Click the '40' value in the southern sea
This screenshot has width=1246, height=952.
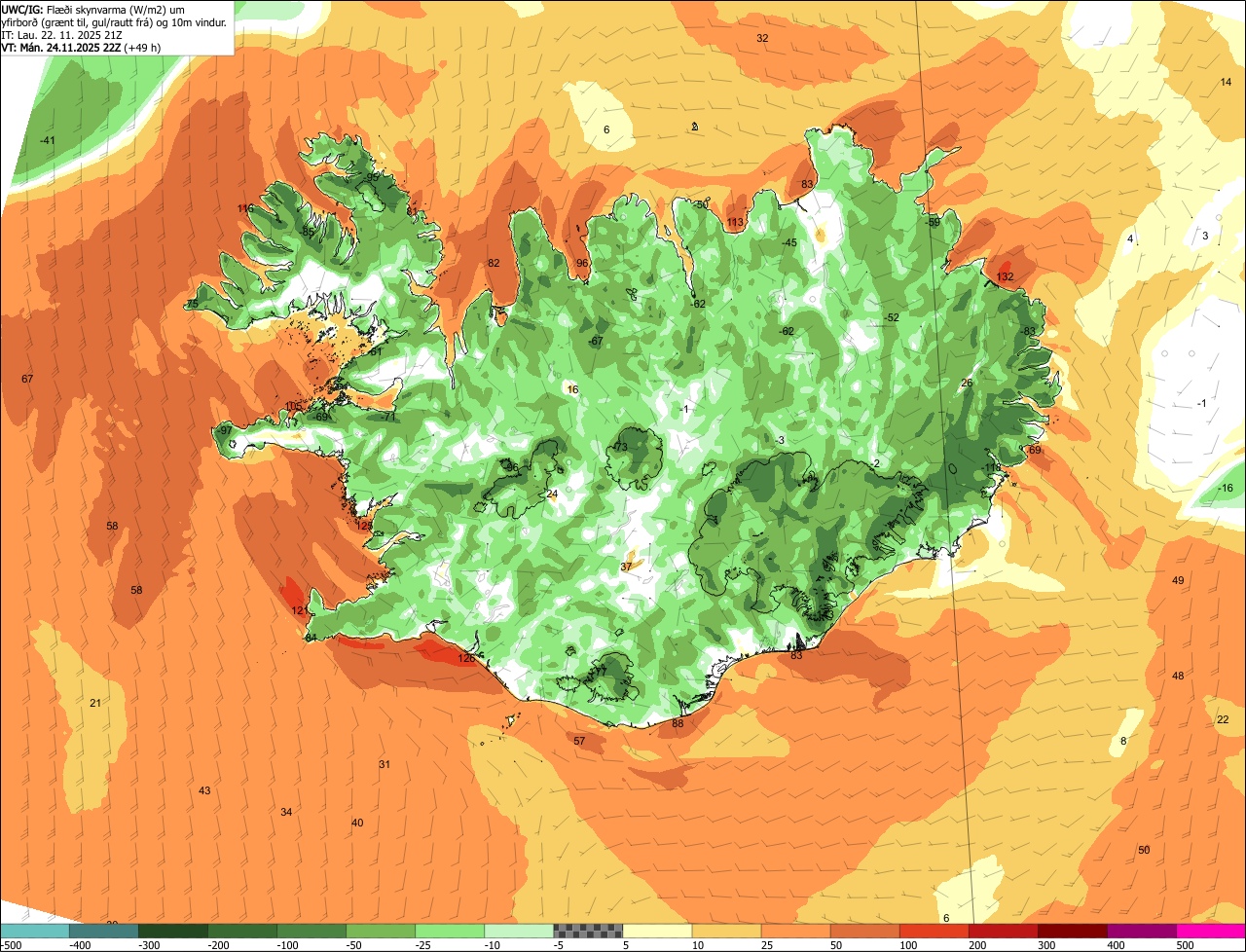click(x=357, y=823)
